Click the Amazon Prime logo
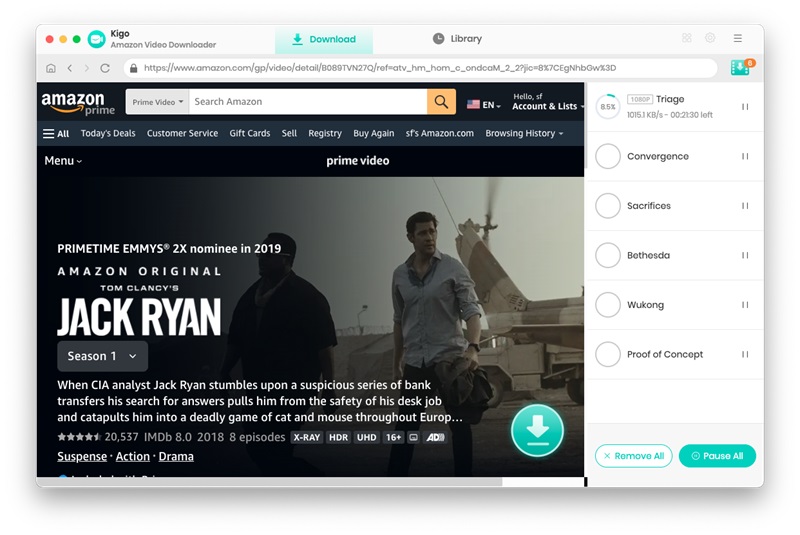Viewport: 800px width, 535px height. point(78,103)
